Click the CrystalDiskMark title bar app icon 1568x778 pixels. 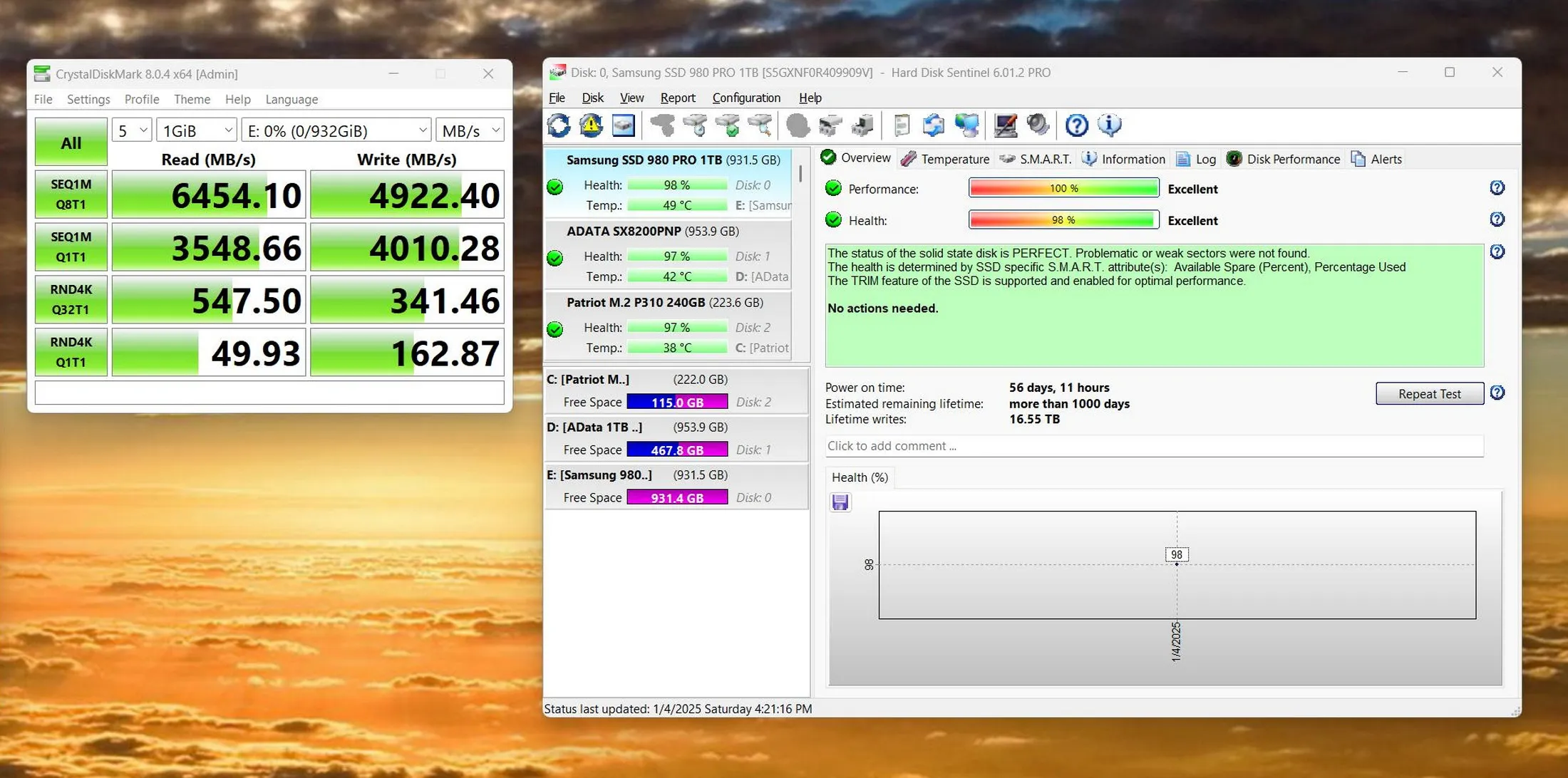42,73
